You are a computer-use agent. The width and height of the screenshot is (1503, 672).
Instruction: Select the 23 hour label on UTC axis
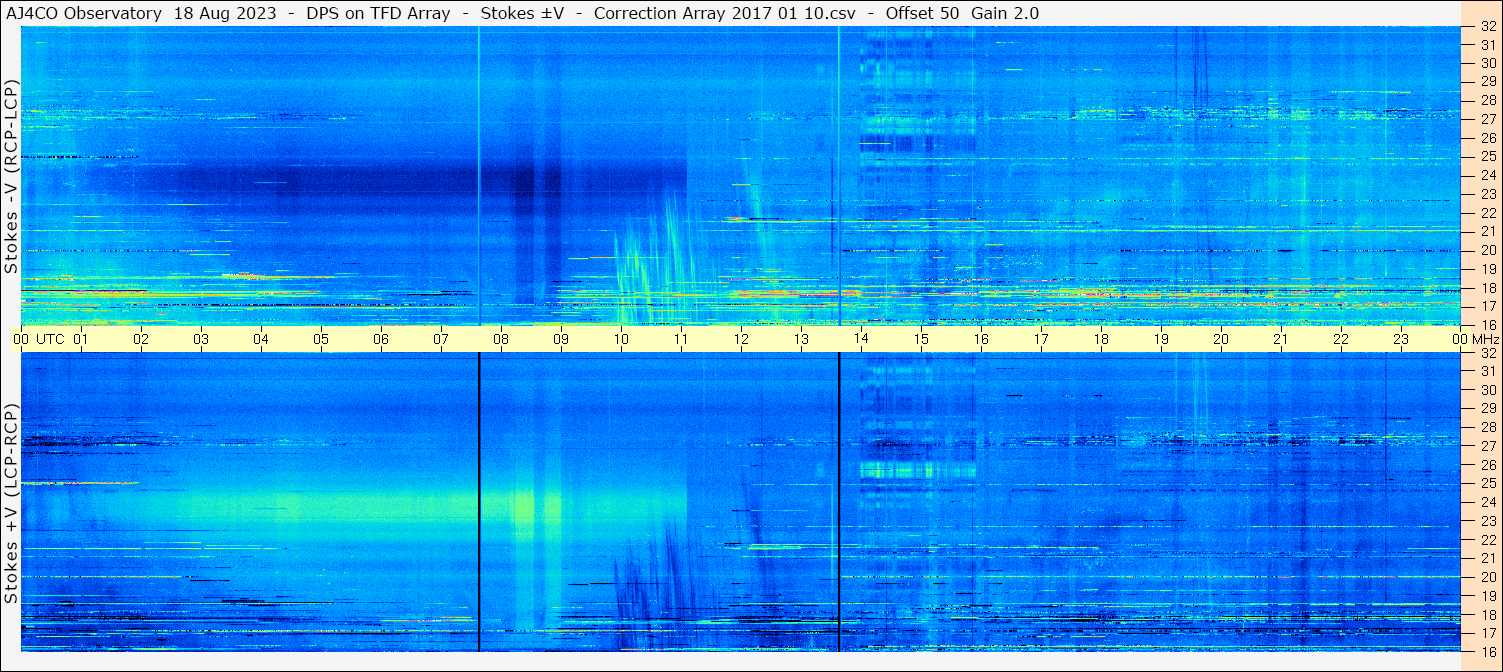(x=1400, y=339)
